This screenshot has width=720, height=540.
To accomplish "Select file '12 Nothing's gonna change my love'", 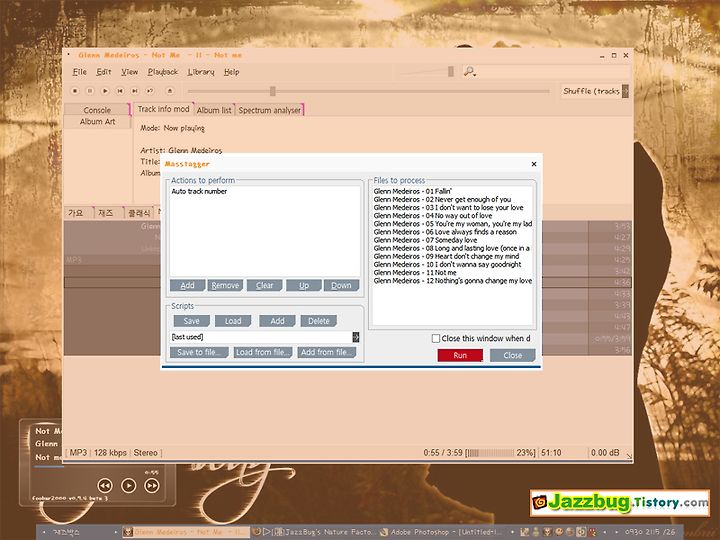I will 453,281.
